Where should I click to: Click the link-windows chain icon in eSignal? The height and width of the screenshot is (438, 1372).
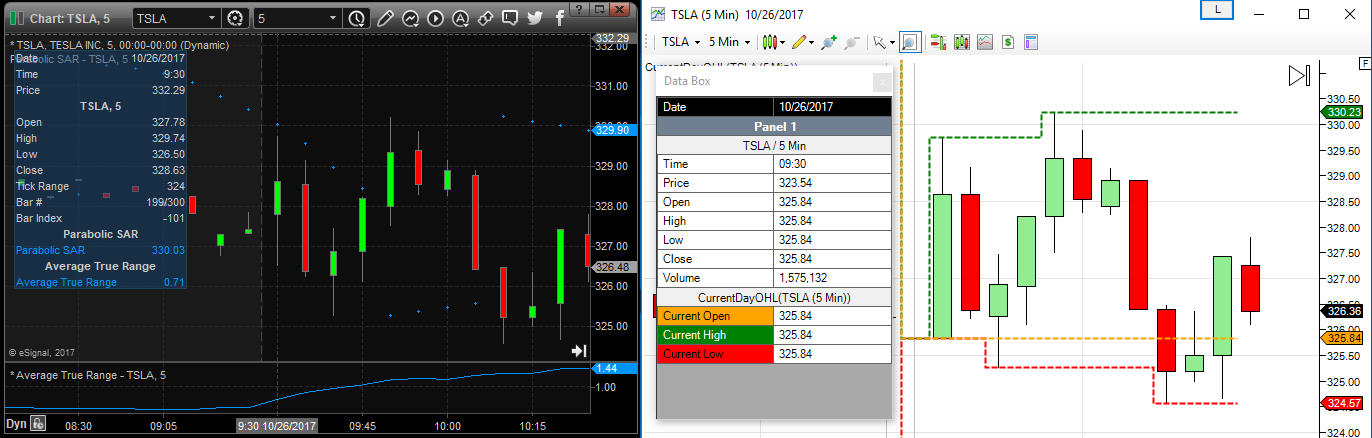[484, 18]
